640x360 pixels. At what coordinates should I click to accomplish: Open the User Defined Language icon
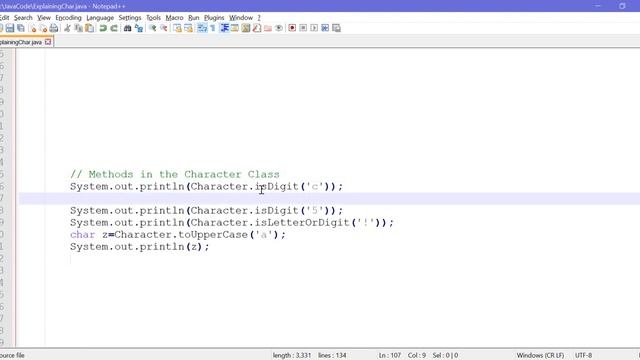(235, 28)
